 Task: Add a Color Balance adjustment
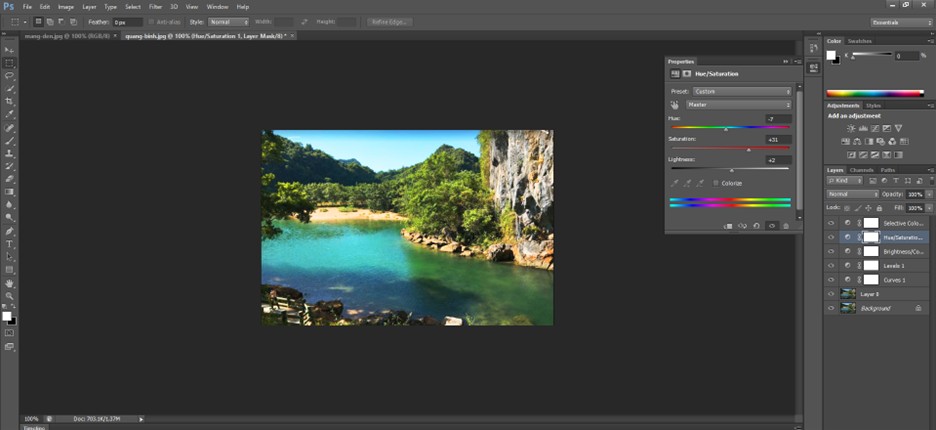[857, 142]
